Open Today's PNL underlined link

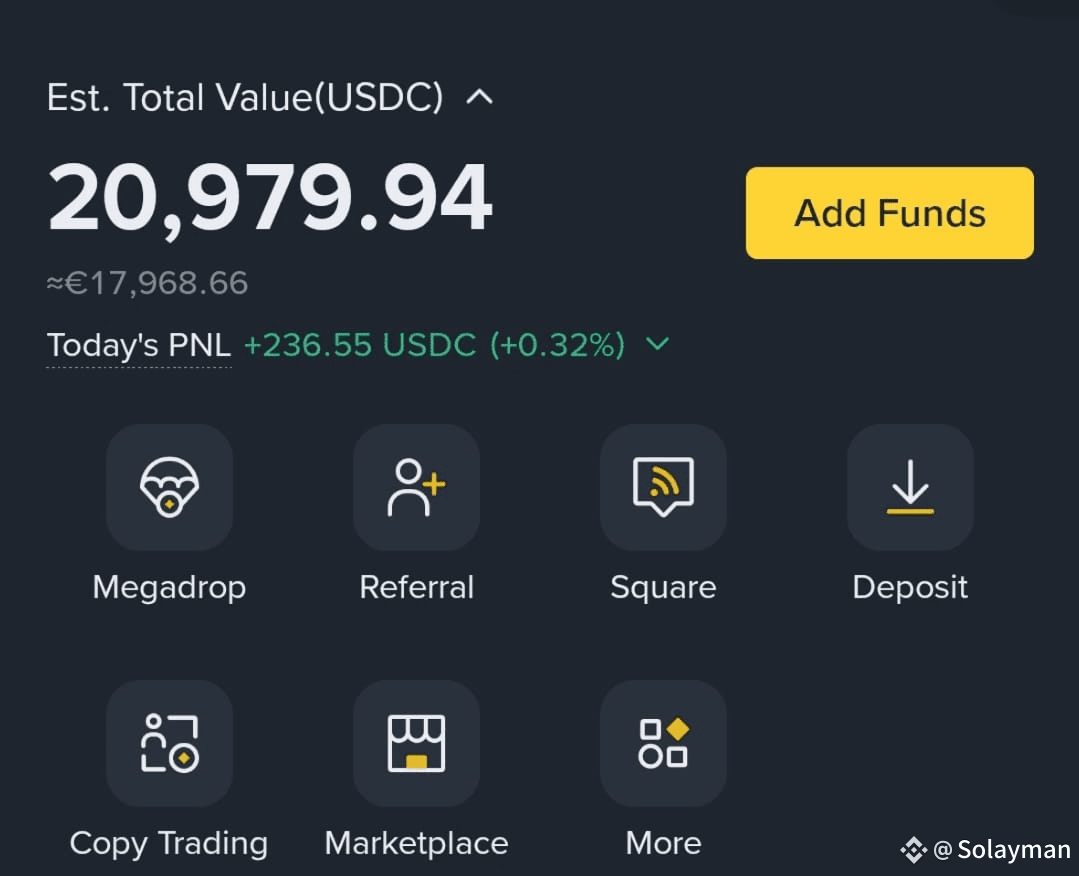tap(138, 345)
